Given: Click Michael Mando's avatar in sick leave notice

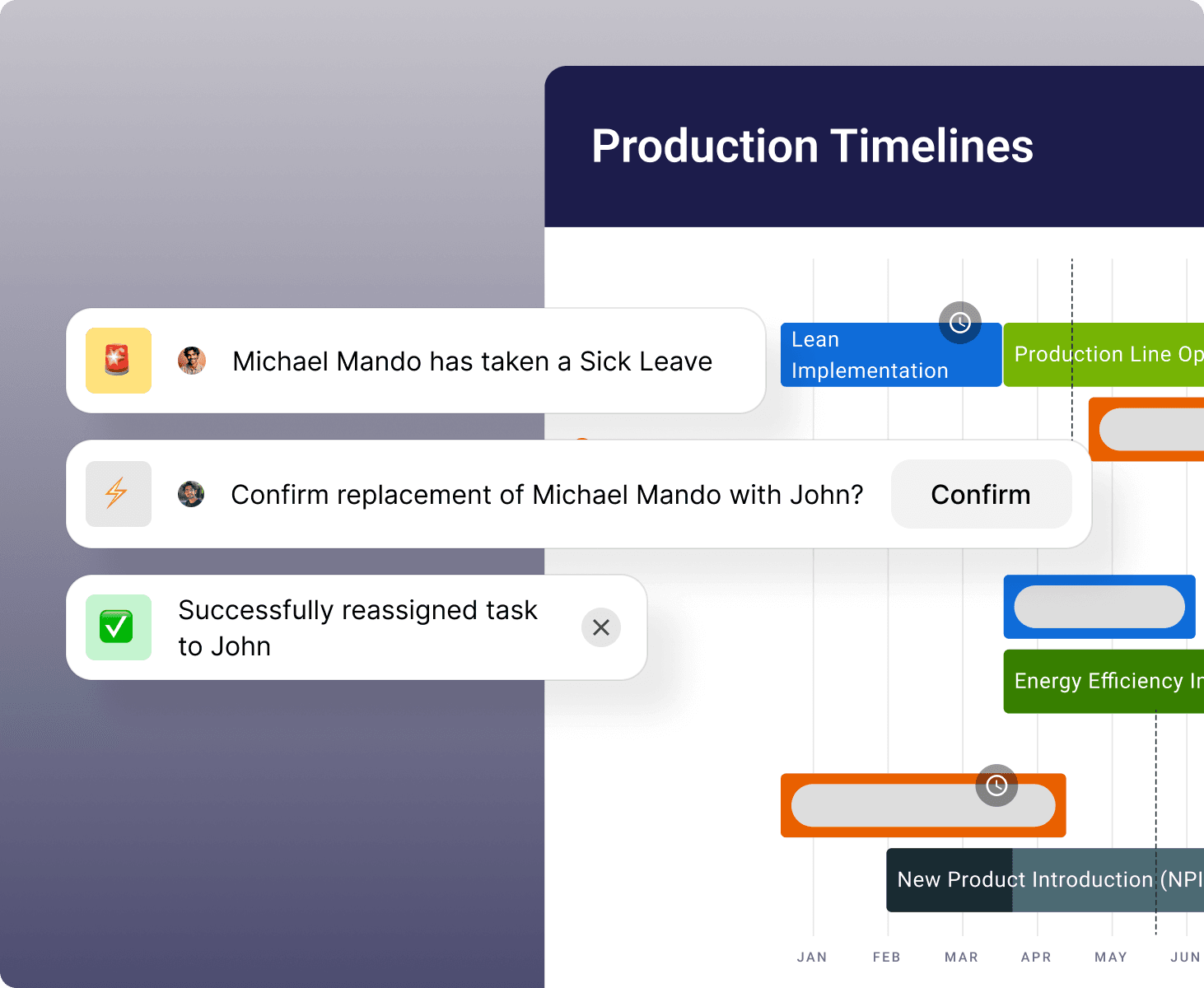Looking at the screenshot, I should point(192,361).
